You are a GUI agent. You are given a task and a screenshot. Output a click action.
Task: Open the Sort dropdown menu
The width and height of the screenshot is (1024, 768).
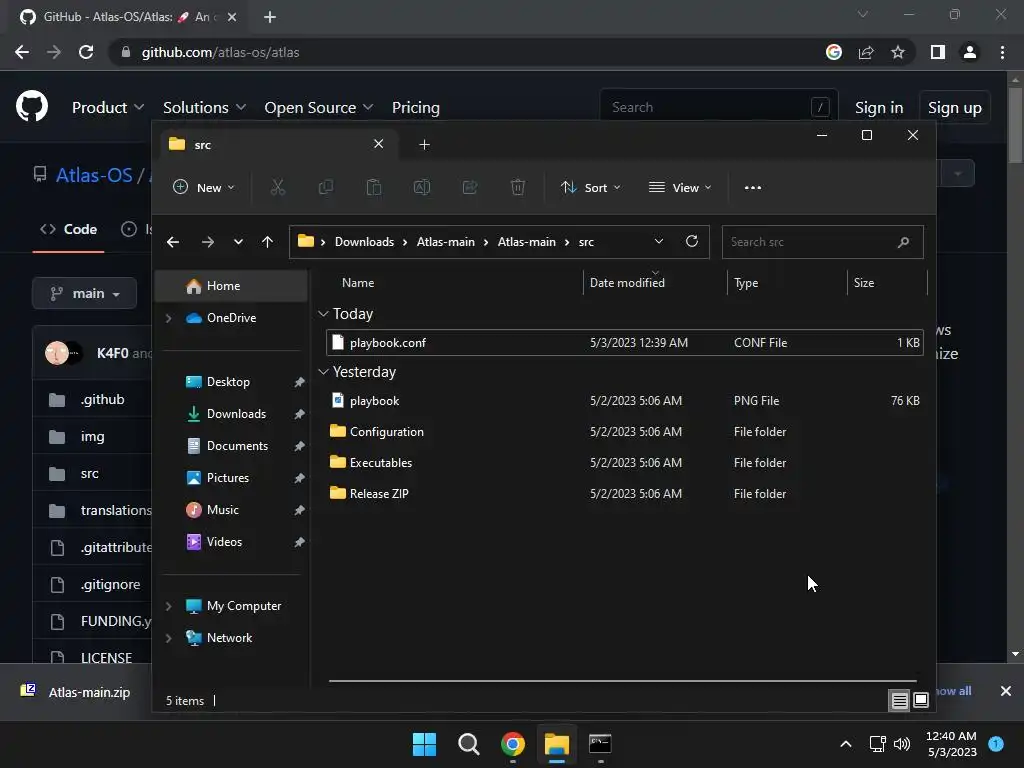(x=590, y=187)
